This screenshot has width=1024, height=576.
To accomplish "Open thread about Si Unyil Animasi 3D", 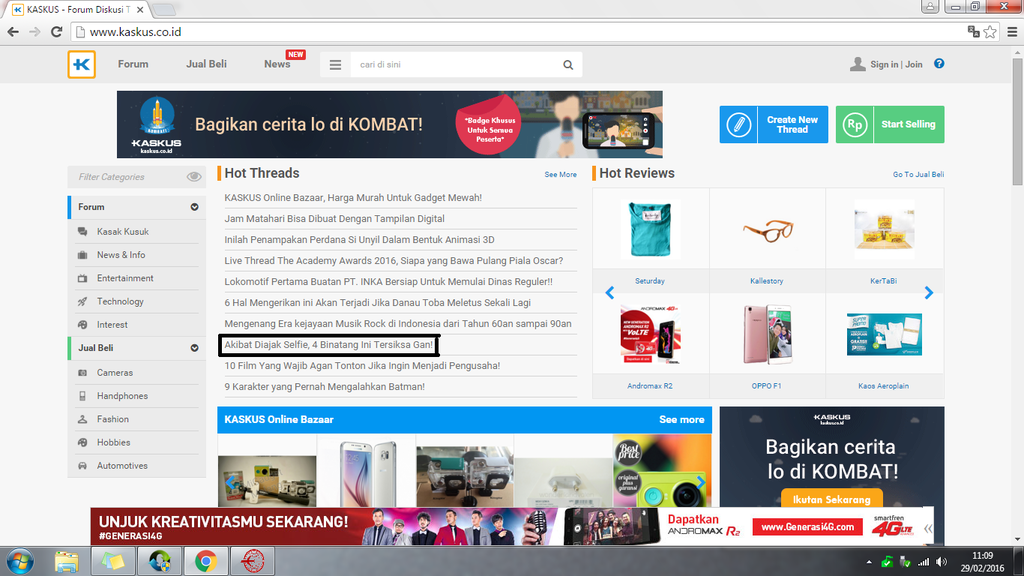I will point(359,240).
